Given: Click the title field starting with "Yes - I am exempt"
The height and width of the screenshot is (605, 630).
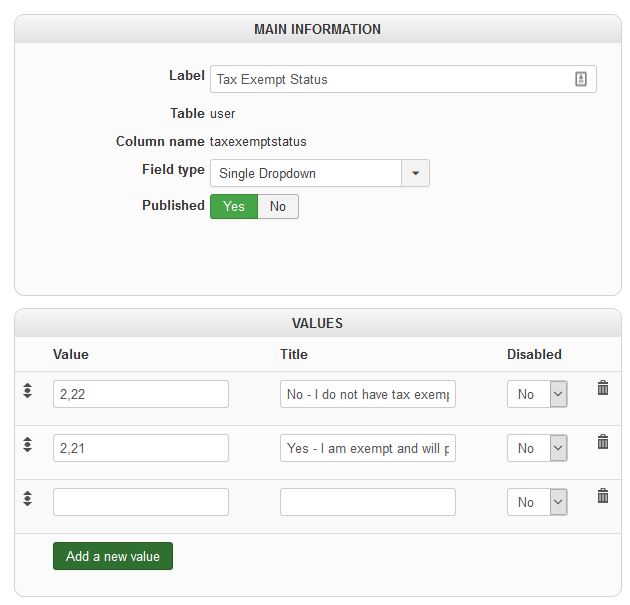Looking at the screenshot, I should [367, 448].
